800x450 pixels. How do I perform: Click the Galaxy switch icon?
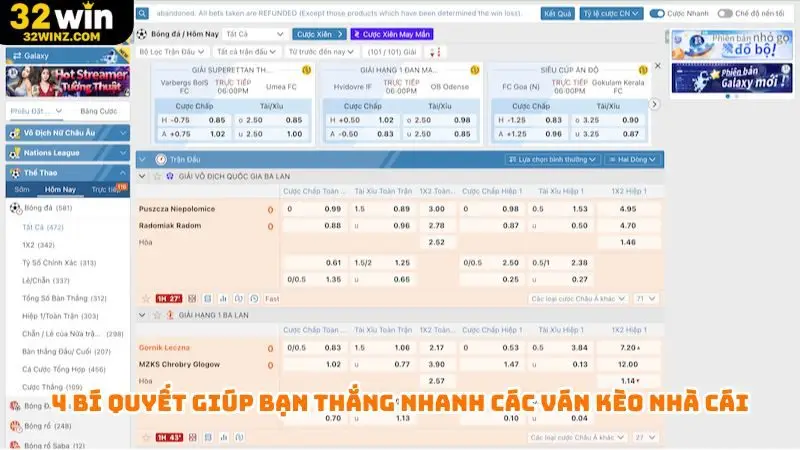pyautogui.click(x=17, y=56)
